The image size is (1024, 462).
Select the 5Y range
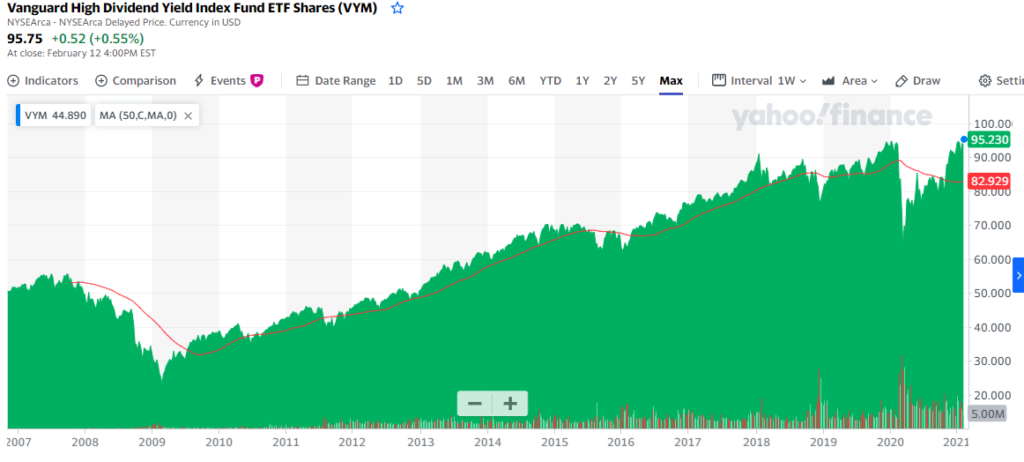click(638, 81)
